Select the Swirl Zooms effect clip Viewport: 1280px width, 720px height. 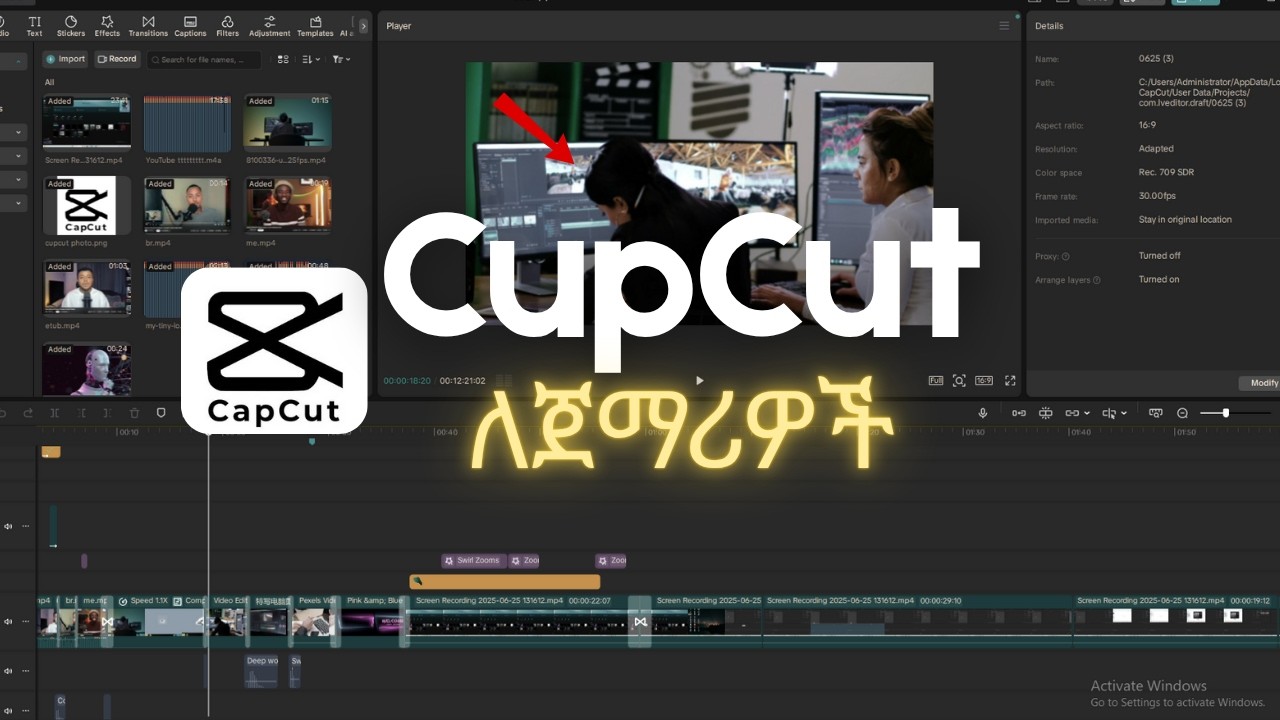tap(473, 561)
